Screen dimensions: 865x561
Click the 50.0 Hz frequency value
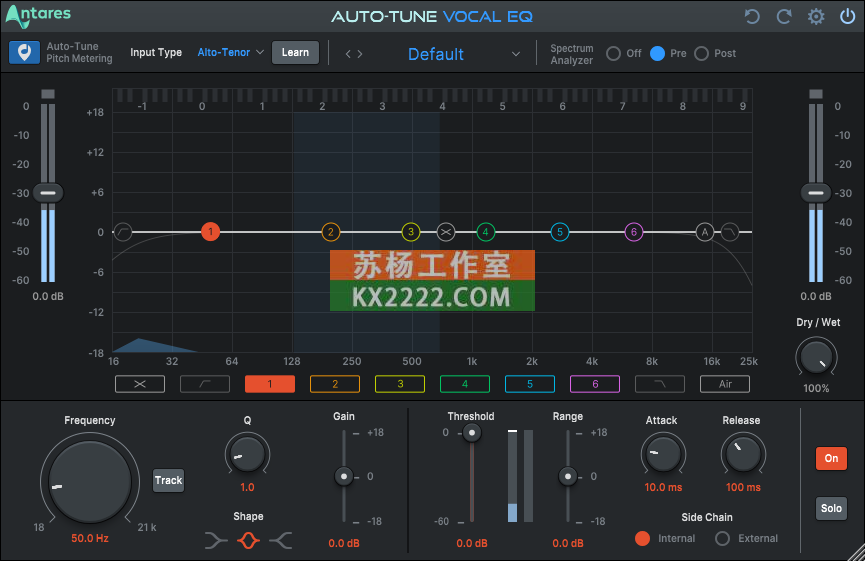pyautogui.click(x=90, y=538)
